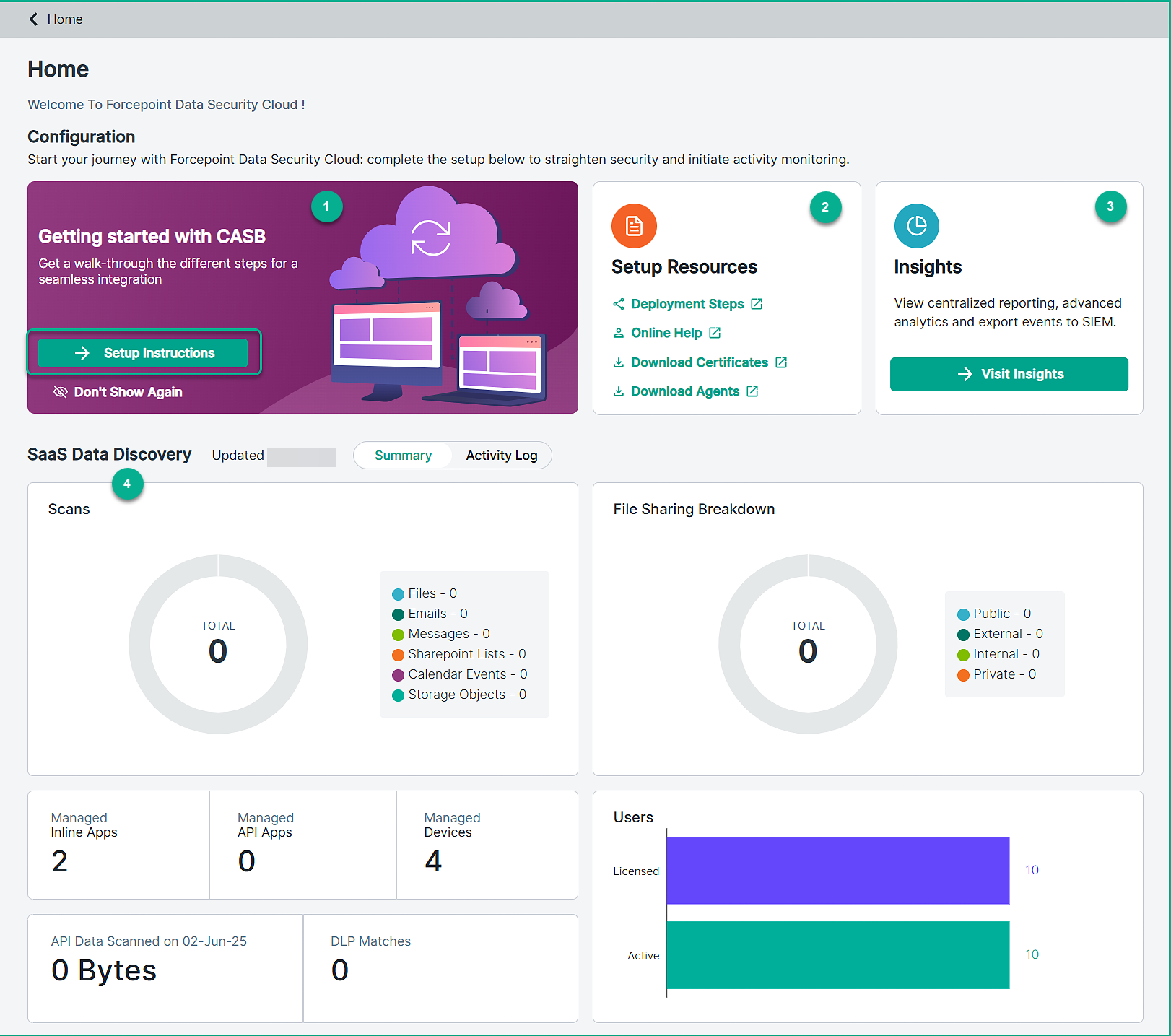This screenshot has height=1036, width=1171.
Task: Click the Files legend color dot
Action: (x=398, y=594)
